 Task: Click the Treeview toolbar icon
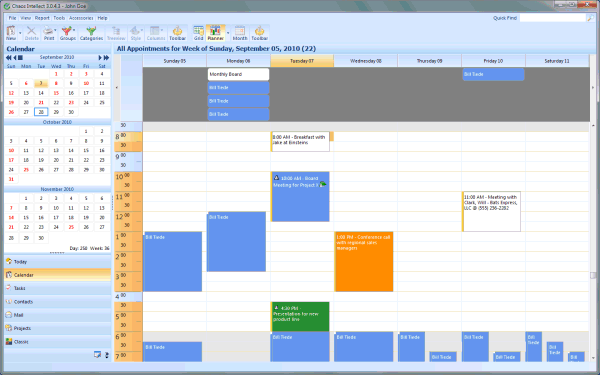116,33
